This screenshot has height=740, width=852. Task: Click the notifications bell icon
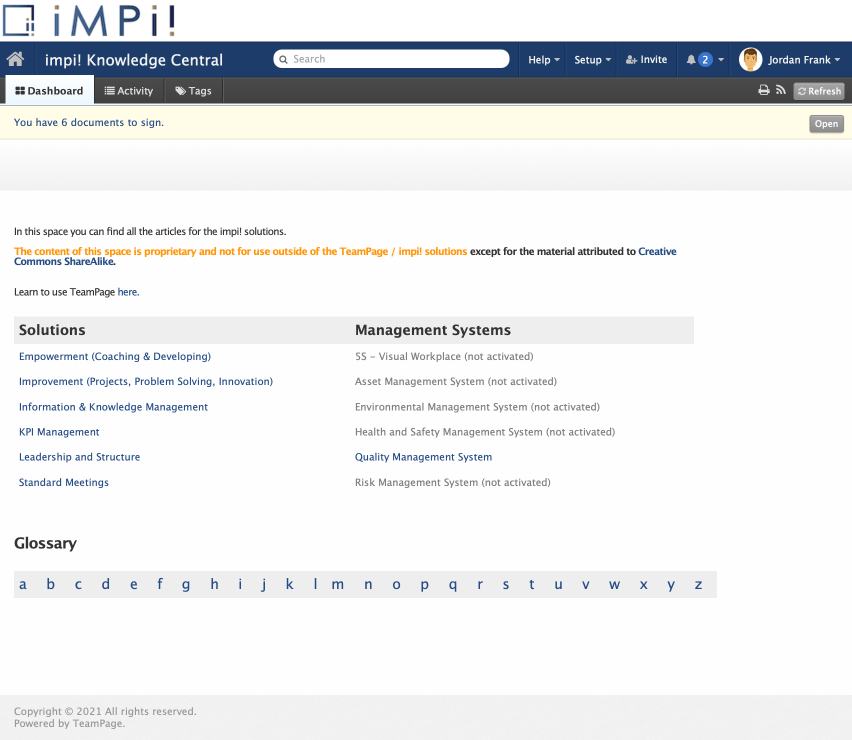pos(691,60)
